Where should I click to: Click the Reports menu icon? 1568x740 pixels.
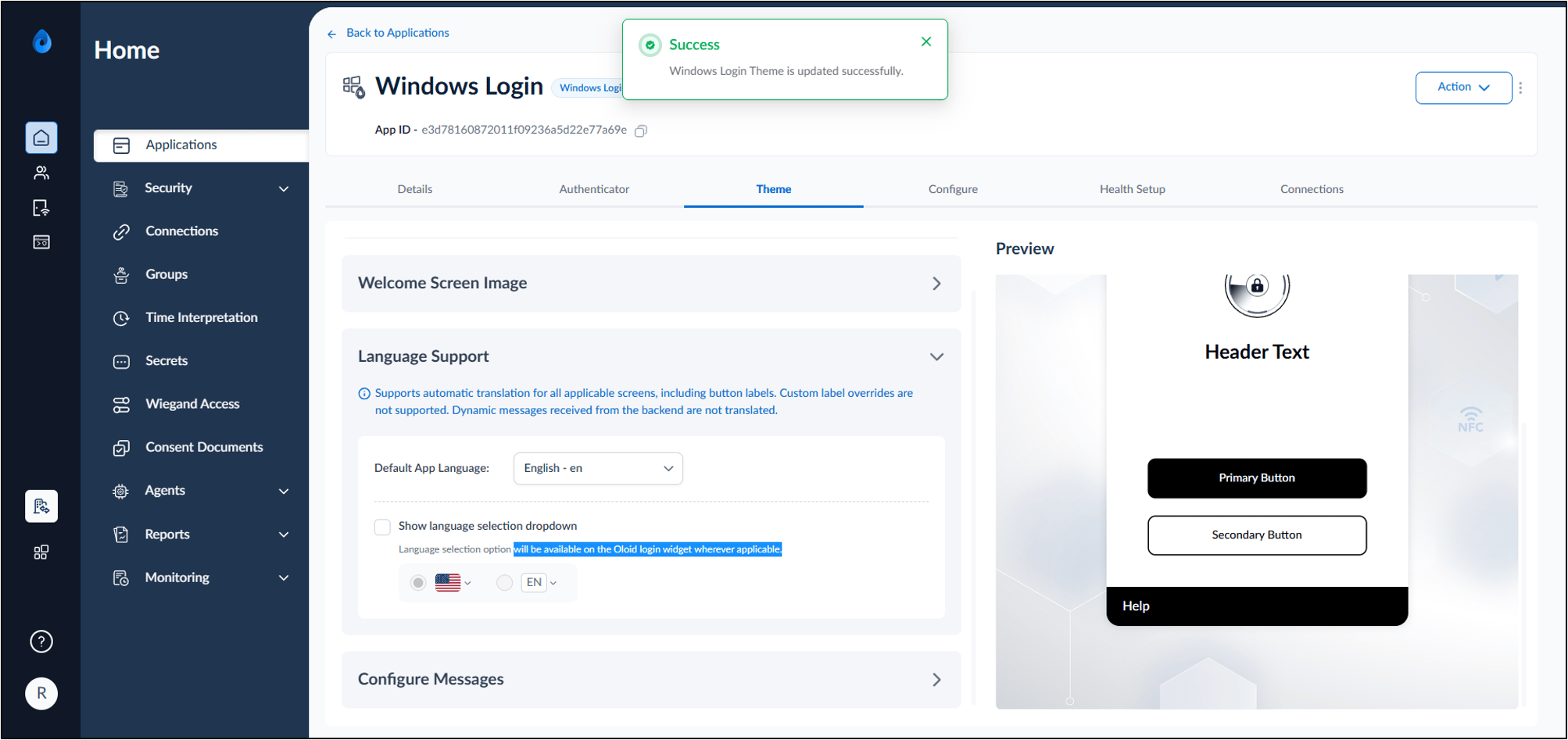pos(120,534)
